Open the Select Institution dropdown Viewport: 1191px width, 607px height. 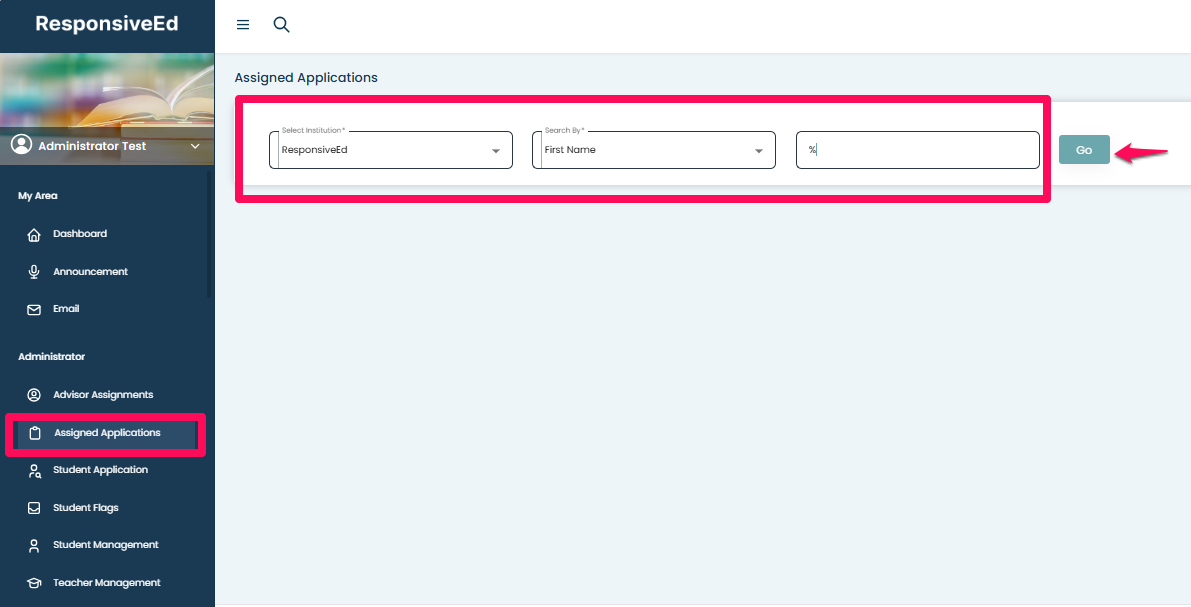(x=391, y=150)
